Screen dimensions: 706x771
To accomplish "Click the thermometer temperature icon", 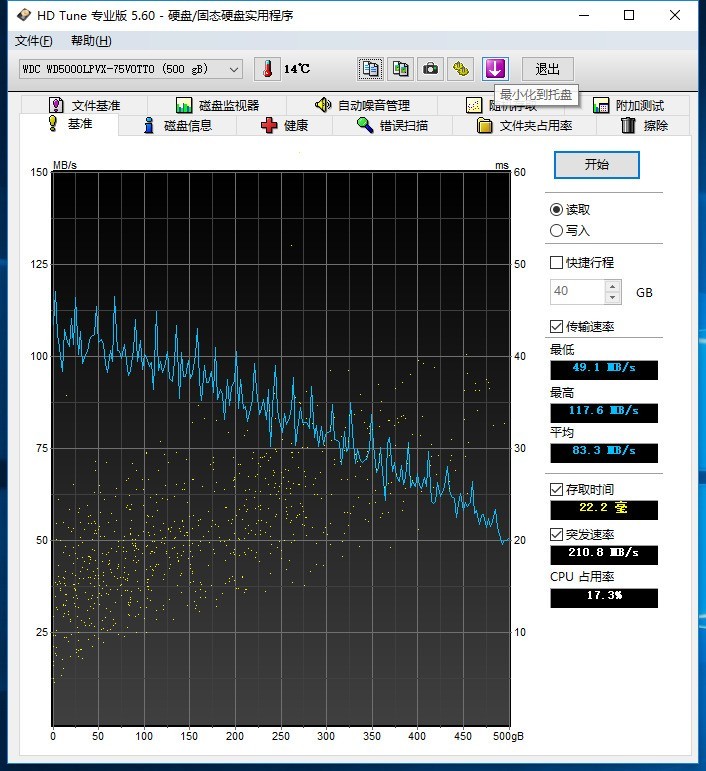I will coord(267,69).
